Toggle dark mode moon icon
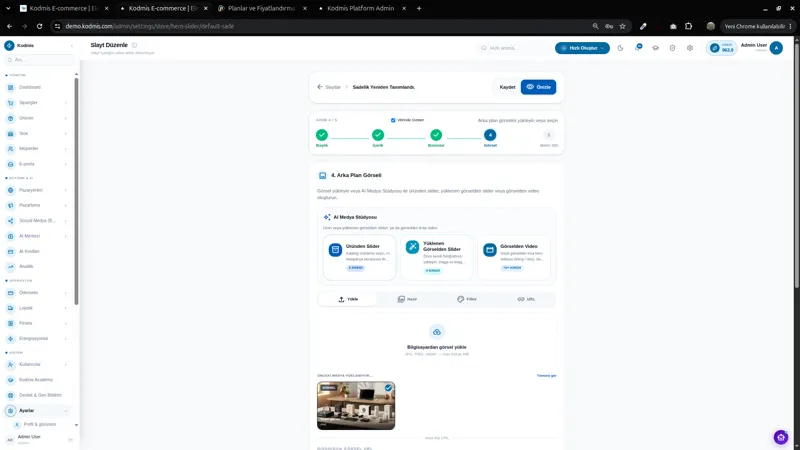This screenshot has width=800, height=450. click(620, 48)
